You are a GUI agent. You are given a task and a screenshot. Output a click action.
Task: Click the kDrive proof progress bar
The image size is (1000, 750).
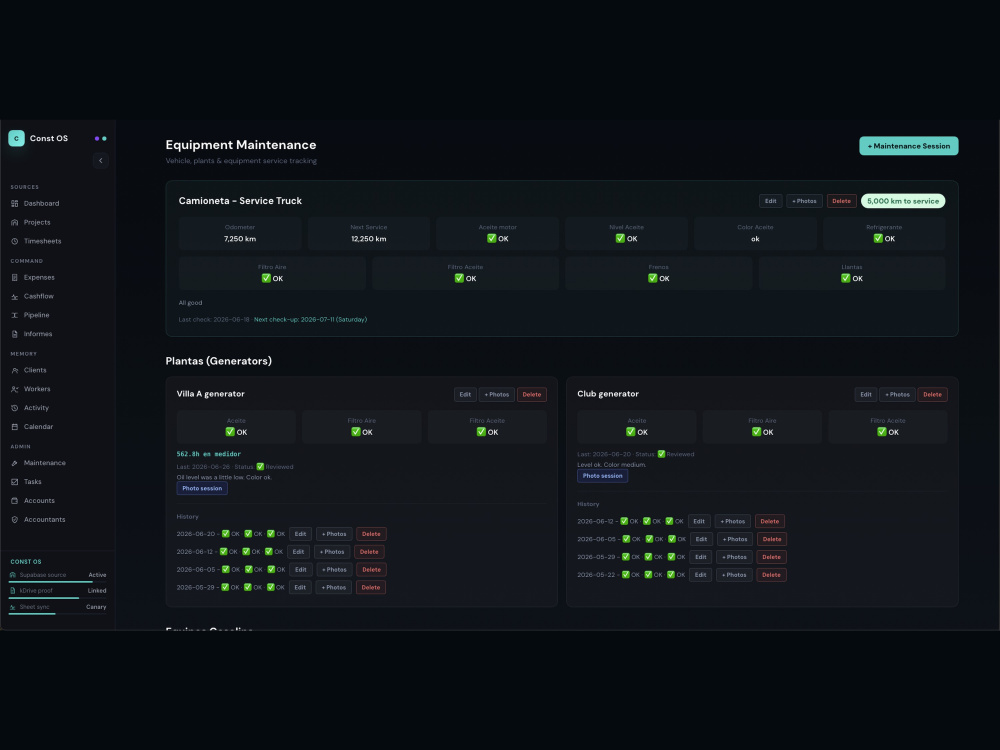pyautogui.click(x=57, y=598)
